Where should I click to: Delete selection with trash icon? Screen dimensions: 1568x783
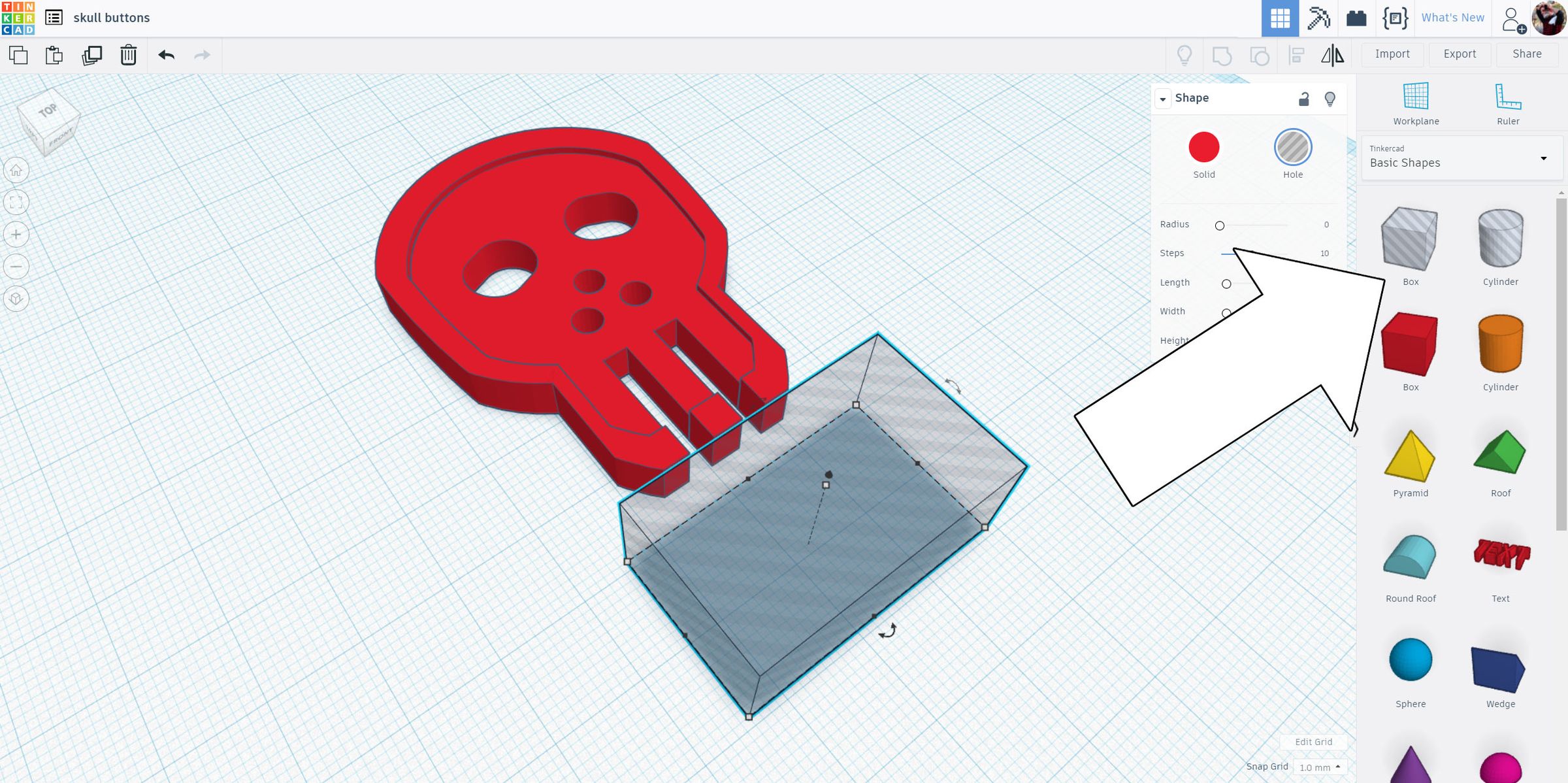pos(128,55)
